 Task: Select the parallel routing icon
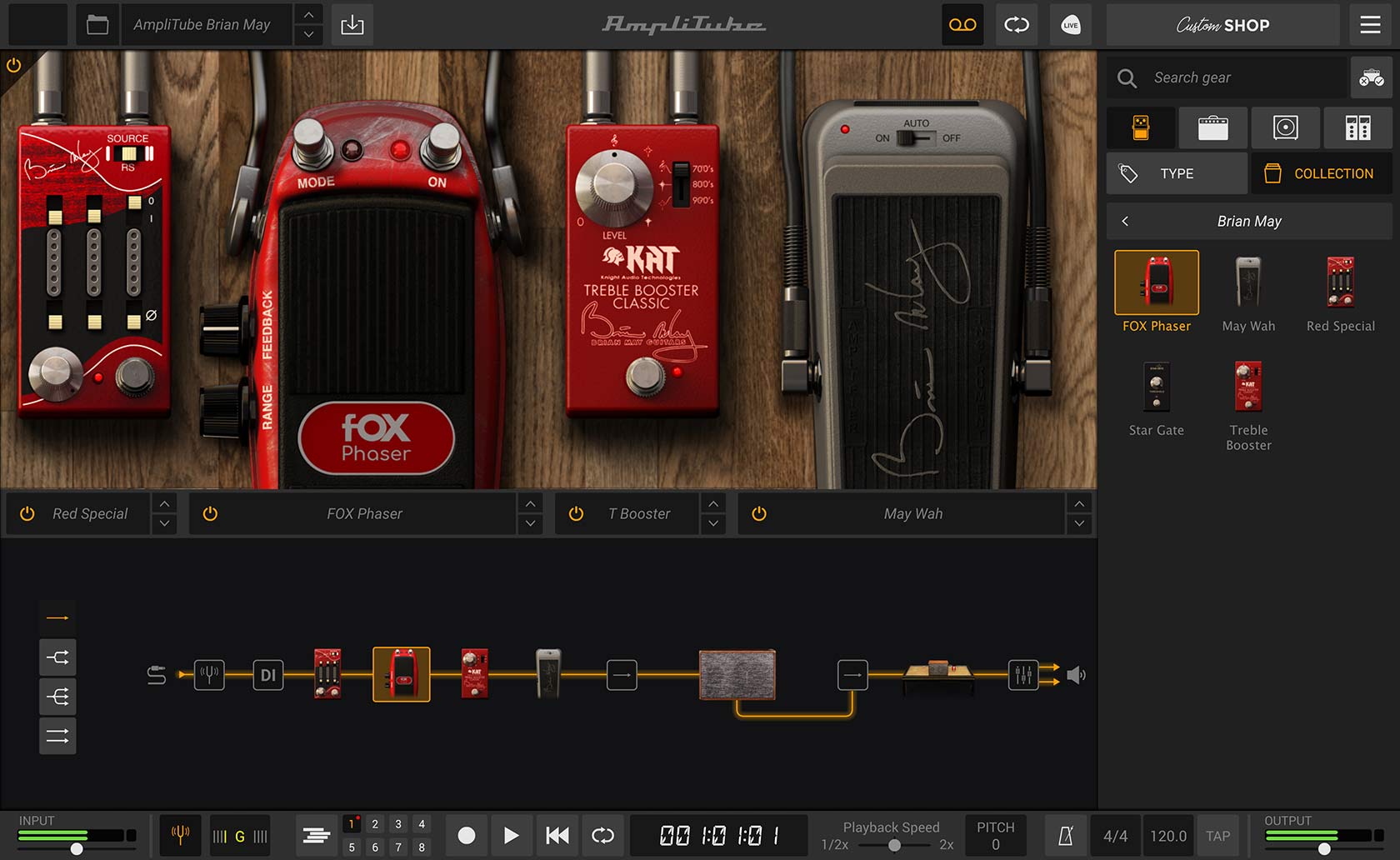click(x=57, y=736)
